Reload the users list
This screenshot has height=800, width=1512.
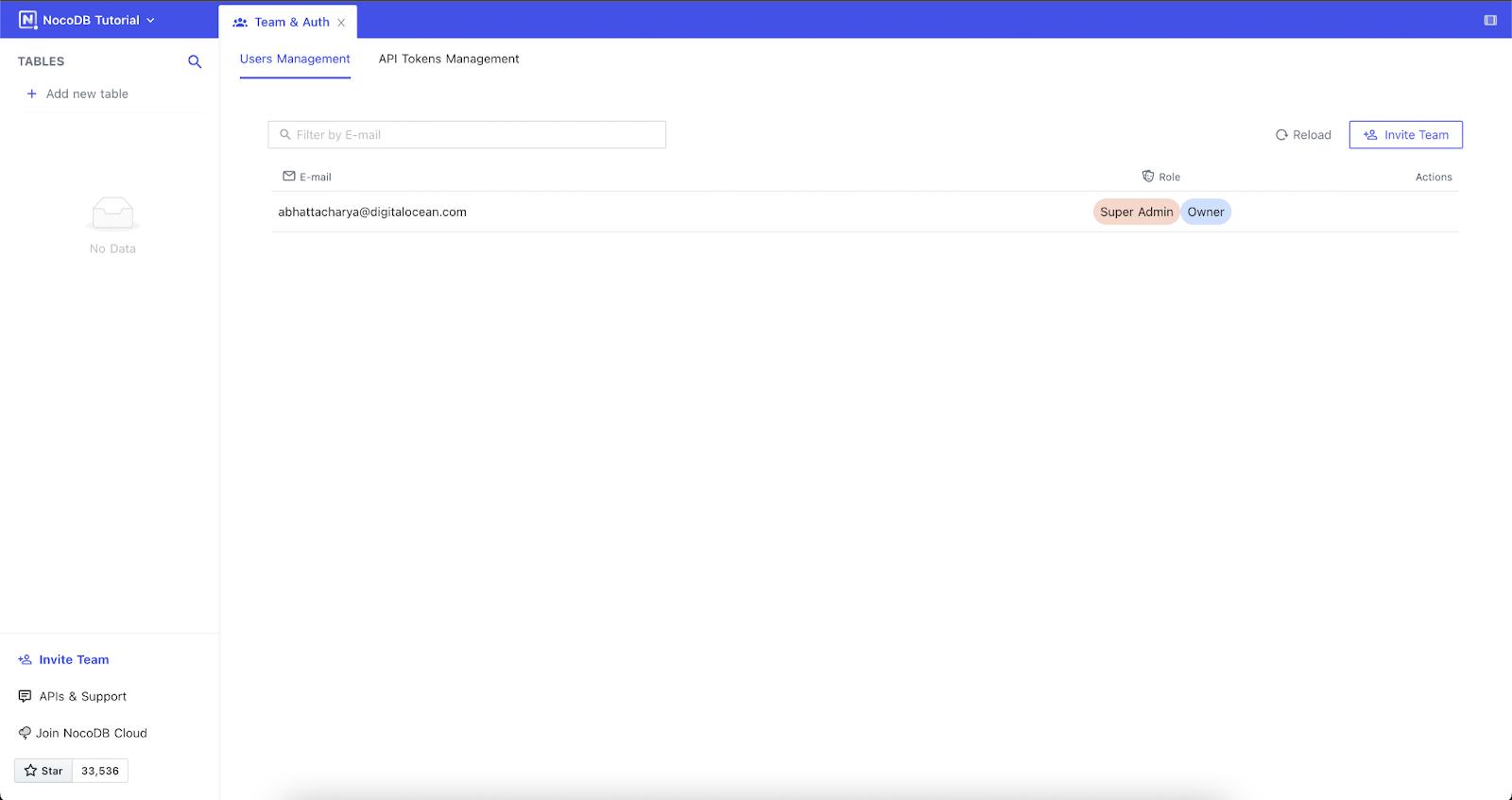pos(1303,135)
